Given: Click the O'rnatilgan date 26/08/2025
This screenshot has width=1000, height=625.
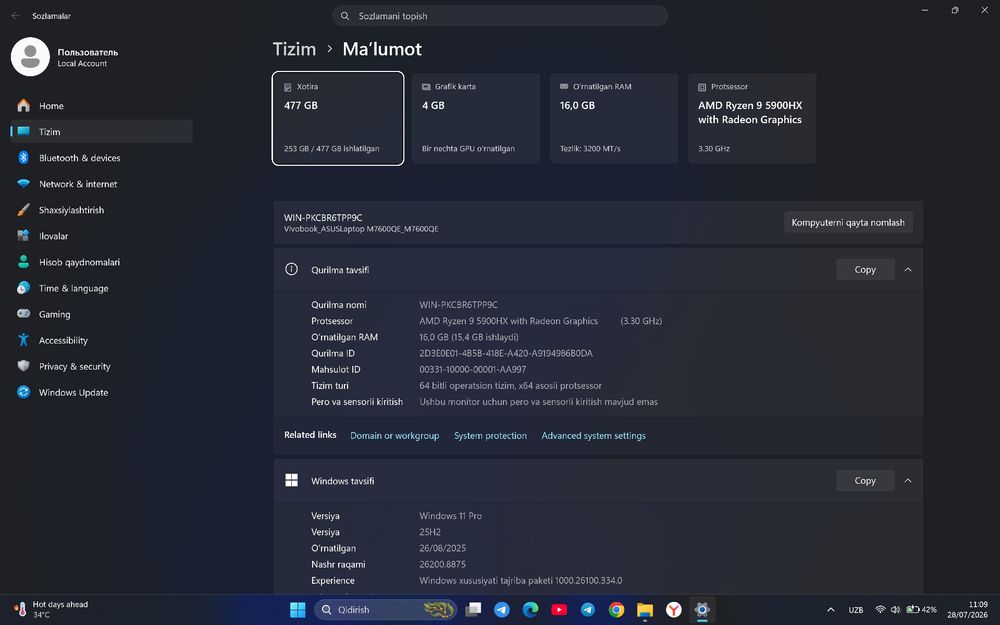Looking at the screenshot, I should tap(443, 548).
